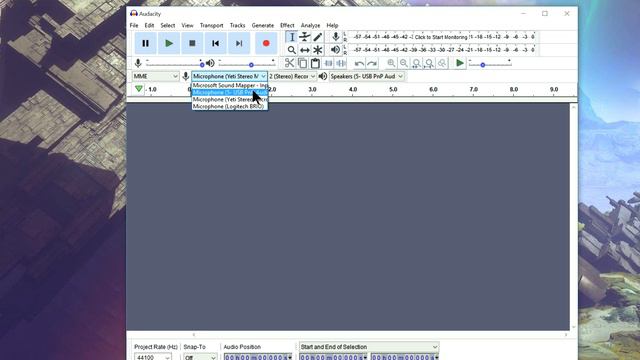Select the Draw pencil tool
Viewport: 640px width, 360px height.
(x=318, y=37)
